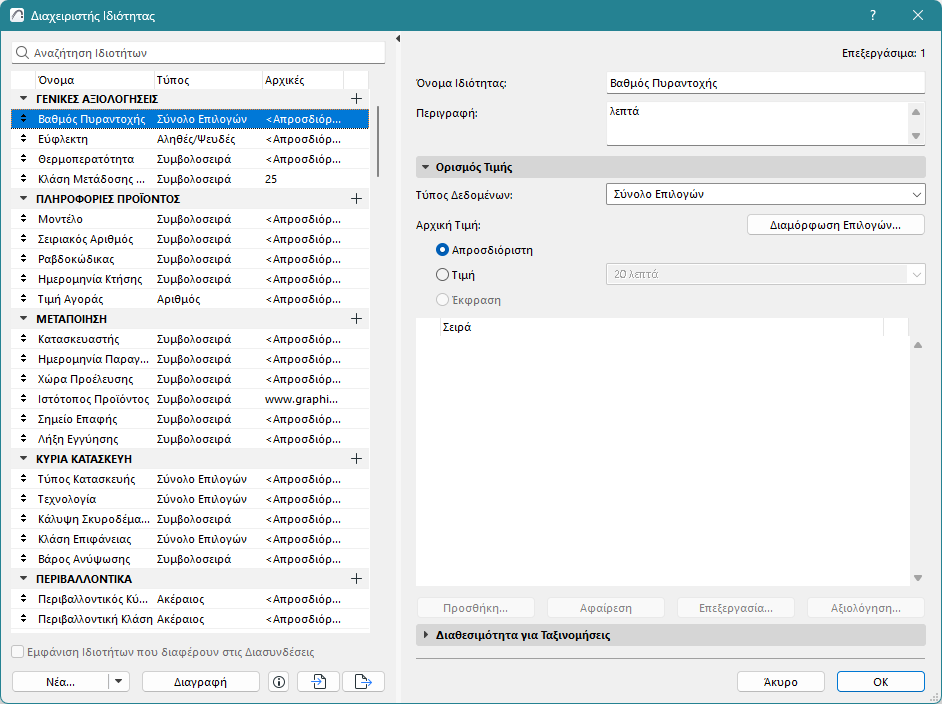Click the Διαγραφή button
Screen dimensions: 942x704
point(201,681)
